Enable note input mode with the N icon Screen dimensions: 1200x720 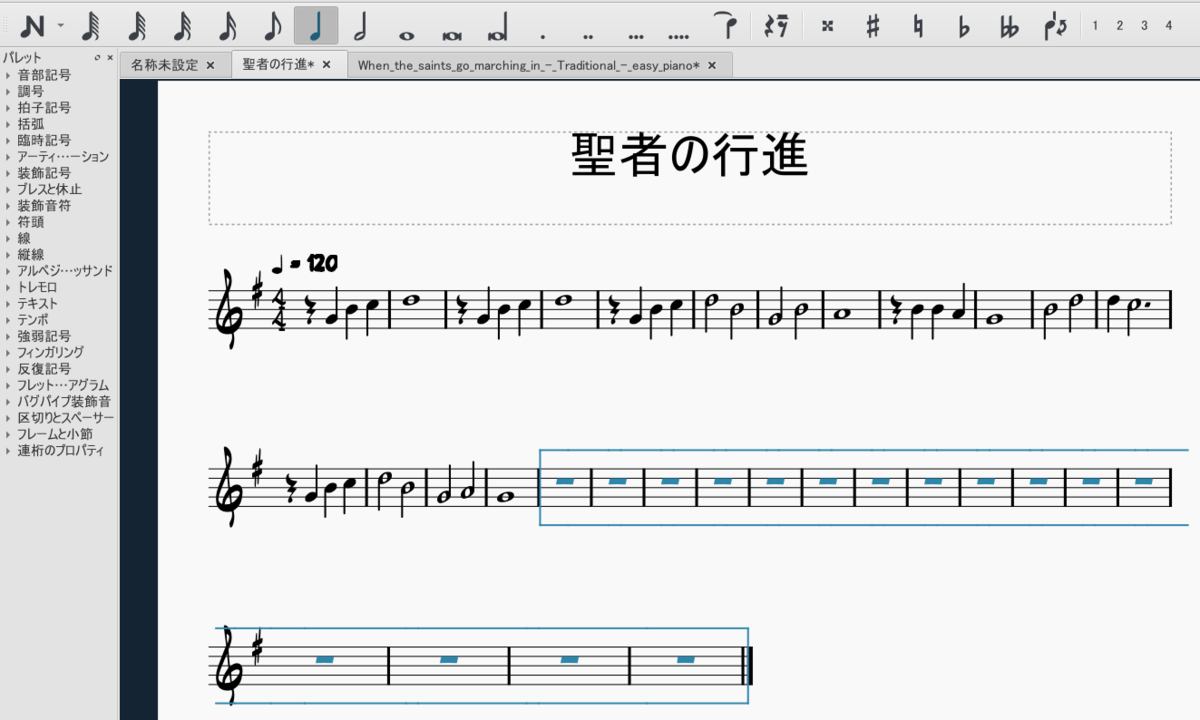[x=34, y=25]
